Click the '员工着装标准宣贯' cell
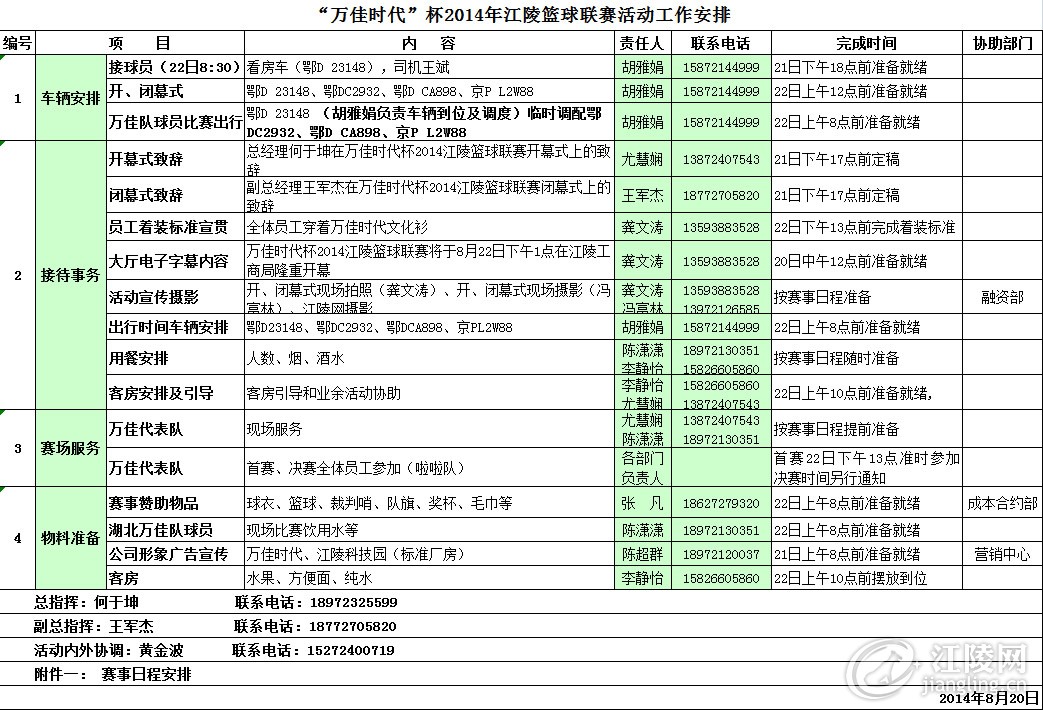The image size is (1043, 710). [175, 227]
